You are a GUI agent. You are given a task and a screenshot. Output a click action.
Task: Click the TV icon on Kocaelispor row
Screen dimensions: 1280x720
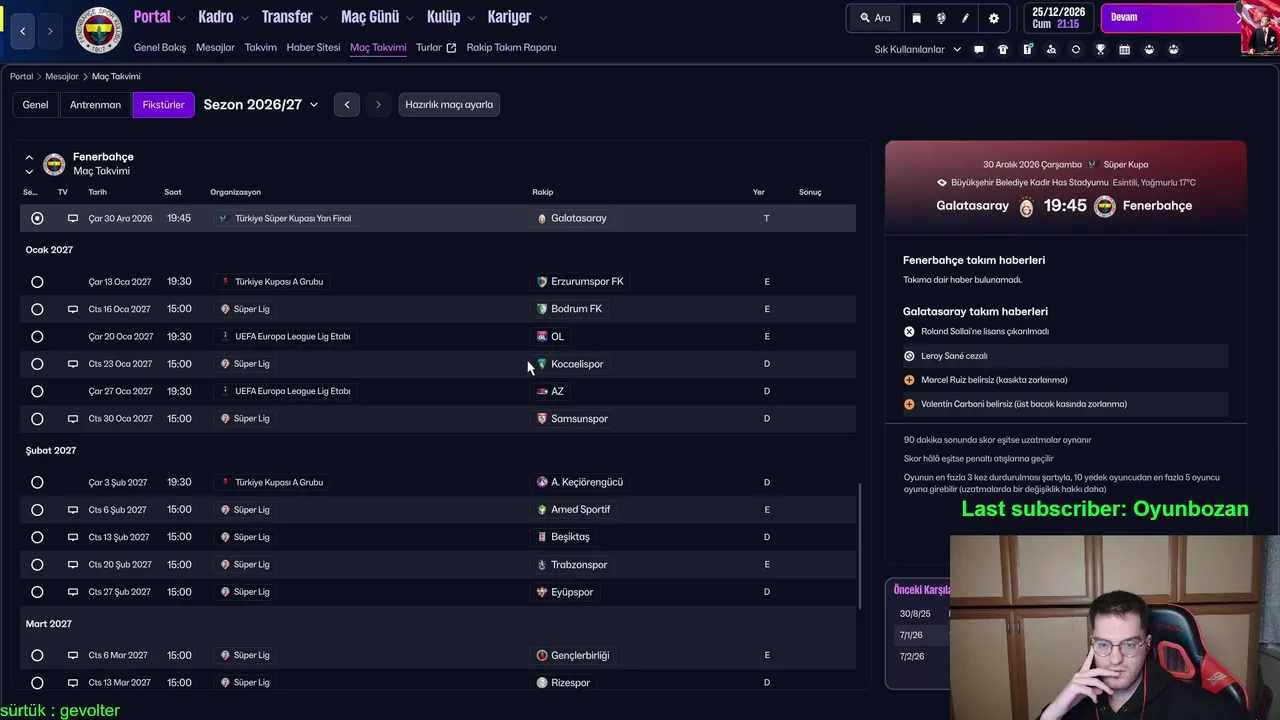pyautogui.click(x=72, y=364)
